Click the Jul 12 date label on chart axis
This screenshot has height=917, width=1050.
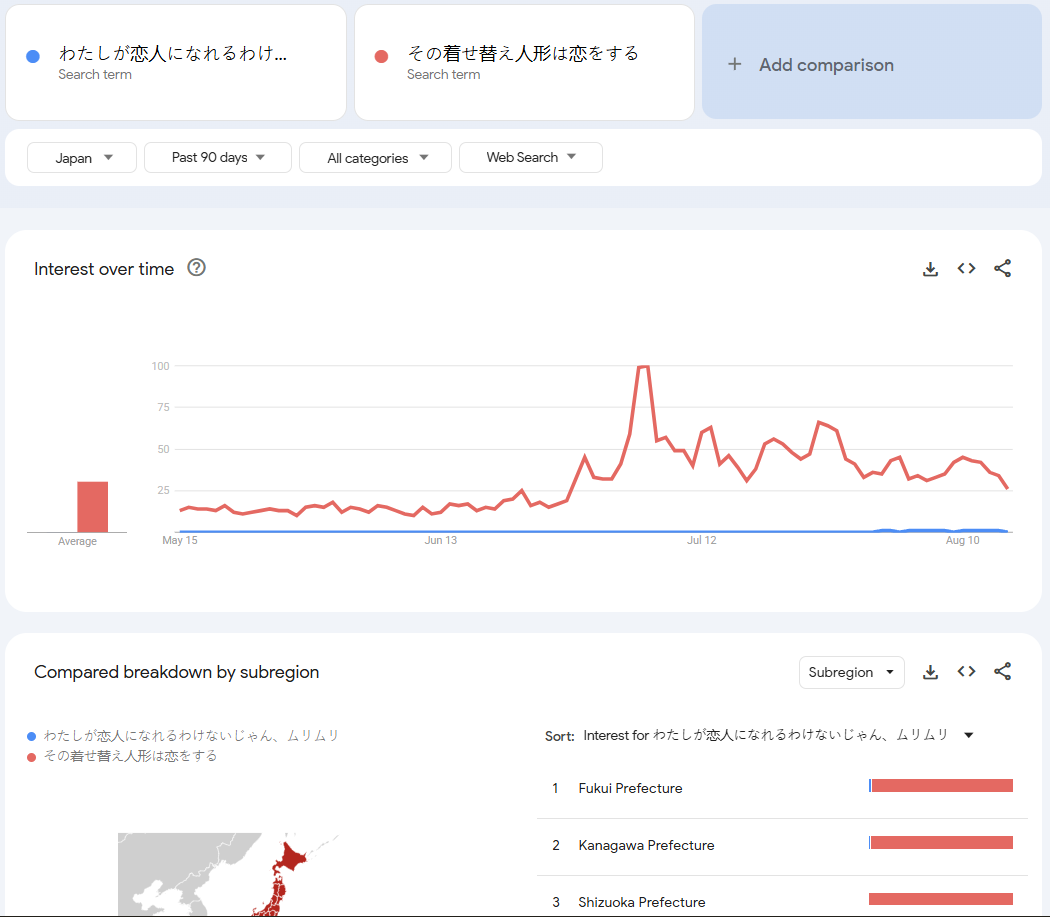coord(701,541)
